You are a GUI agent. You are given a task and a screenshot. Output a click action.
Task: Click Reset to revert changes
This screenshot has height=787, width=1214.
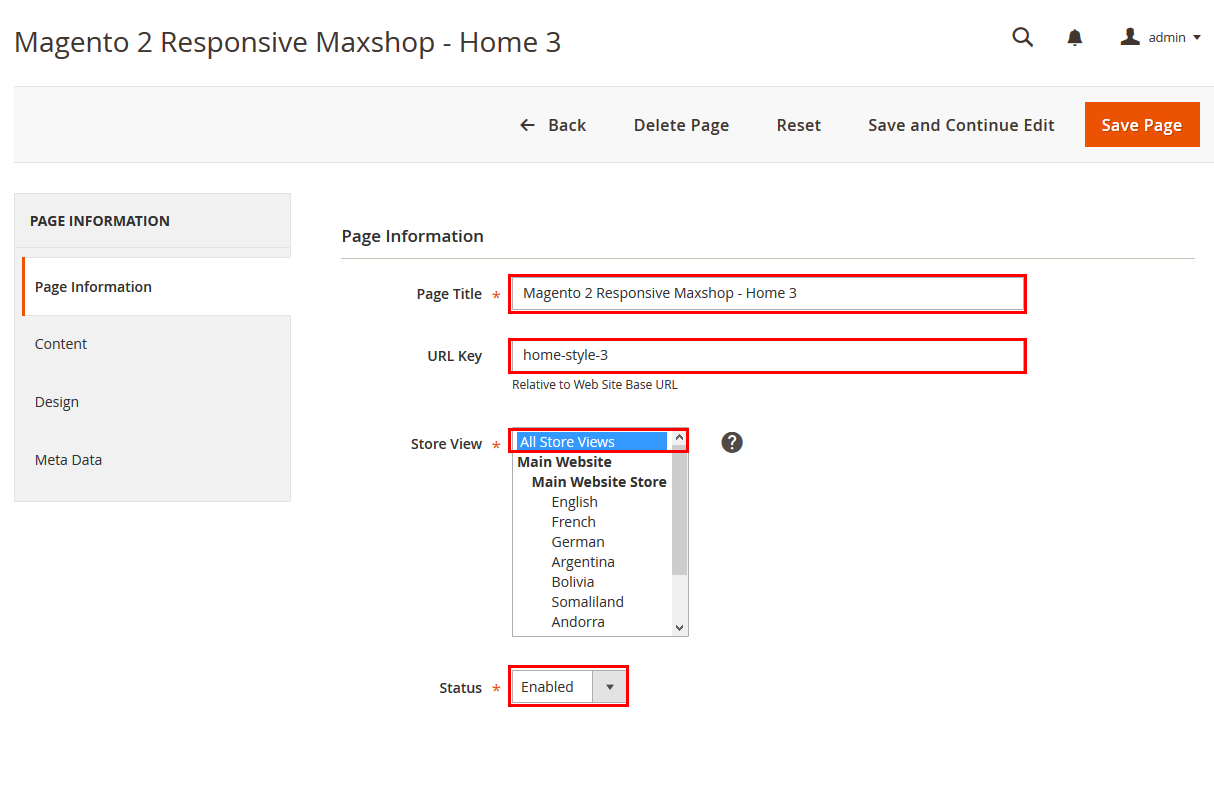[x=798, y=125]
